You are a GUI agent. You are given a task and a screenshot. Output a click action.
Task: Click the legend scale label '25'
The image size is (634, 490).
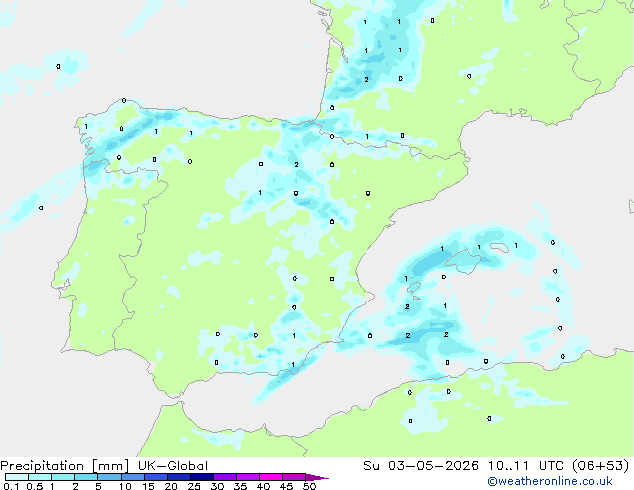pos(194,486)
